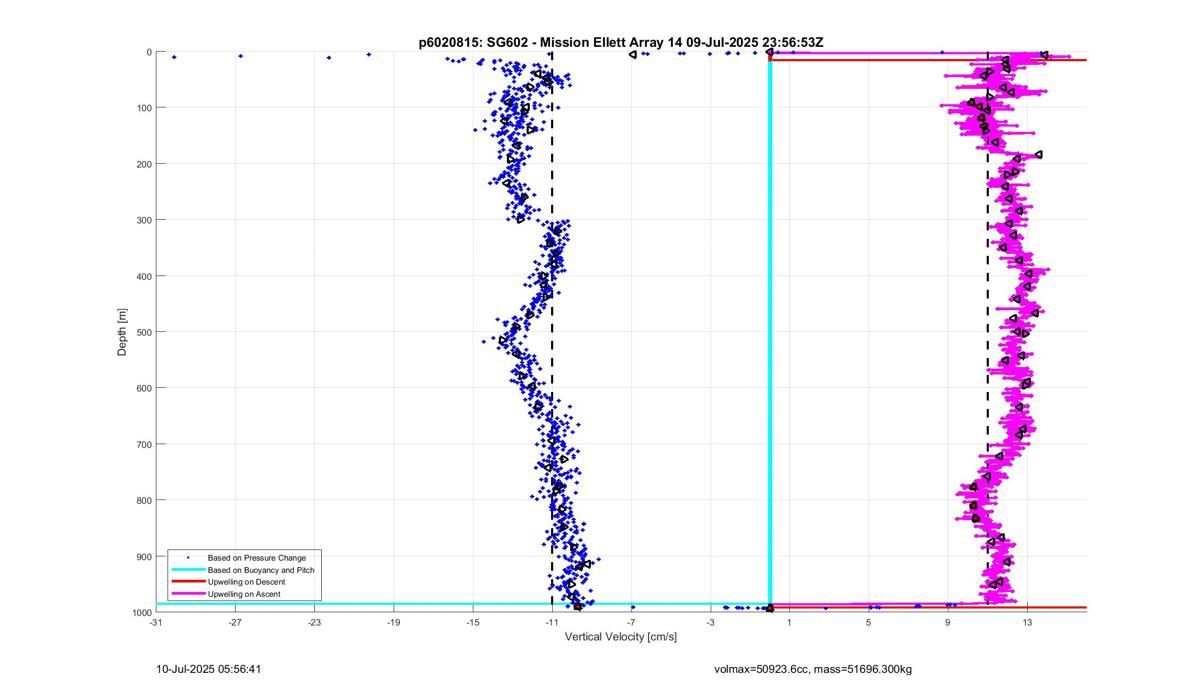Click the plot title mentioning SG602 Mission Ellett Array
Image resolution: width=1200 pixels, height=688 pixels.
pyautogui.click(x=621, y=42)
